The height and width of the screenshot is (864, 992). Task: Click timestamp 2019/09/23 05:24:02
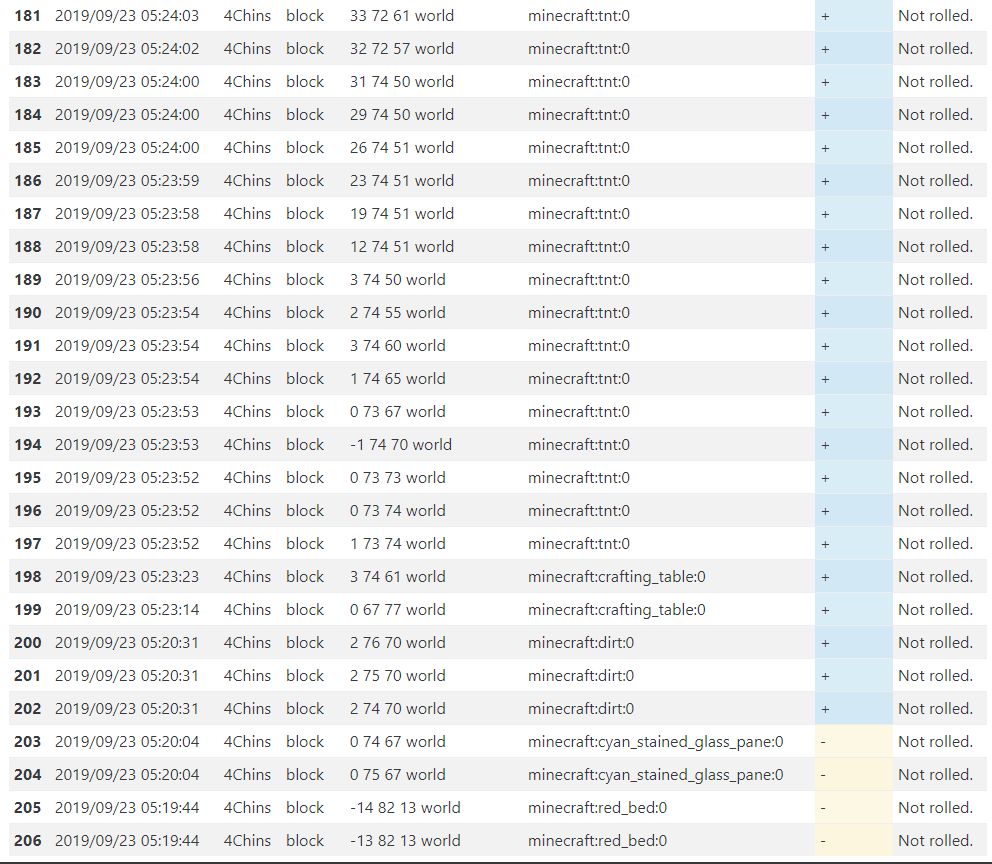tap(127, 49)
